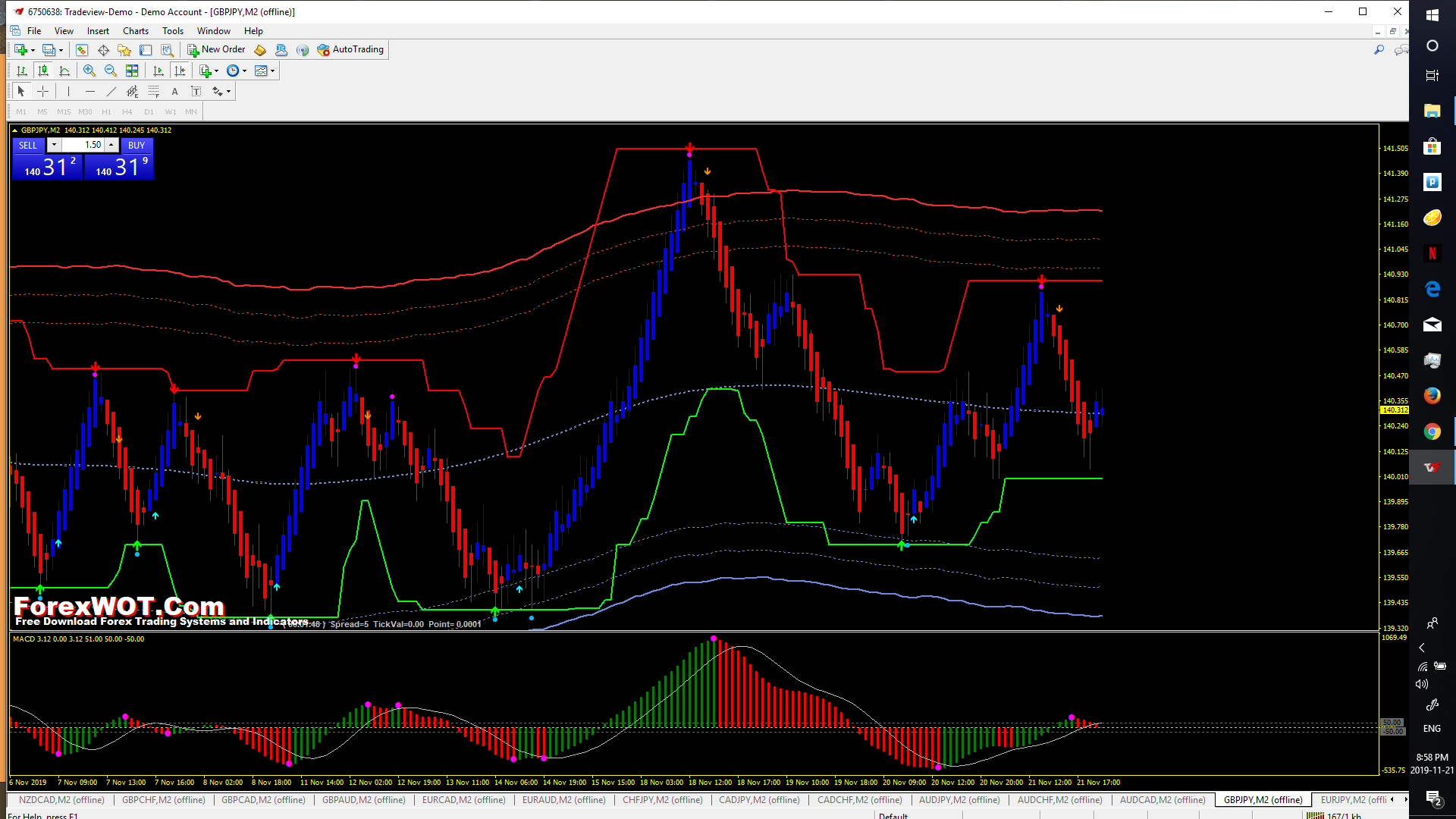Switch to the EURAUD,M2 chart tab

pyautogui.click(x=563, y=799)
